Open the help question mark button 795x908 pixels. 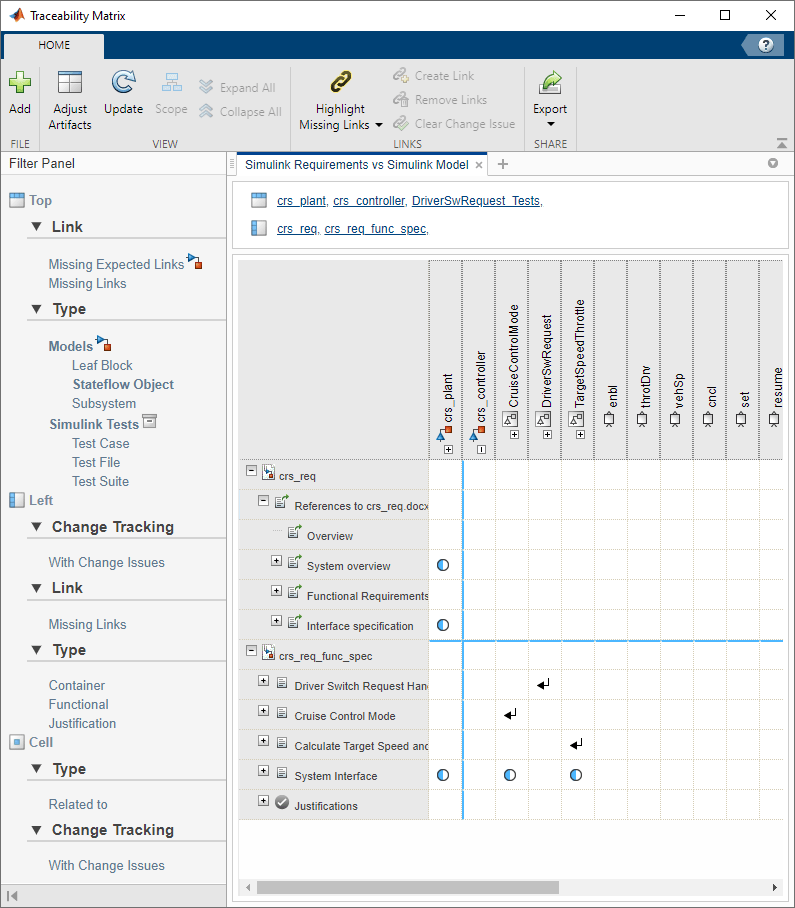click(765, 45)
